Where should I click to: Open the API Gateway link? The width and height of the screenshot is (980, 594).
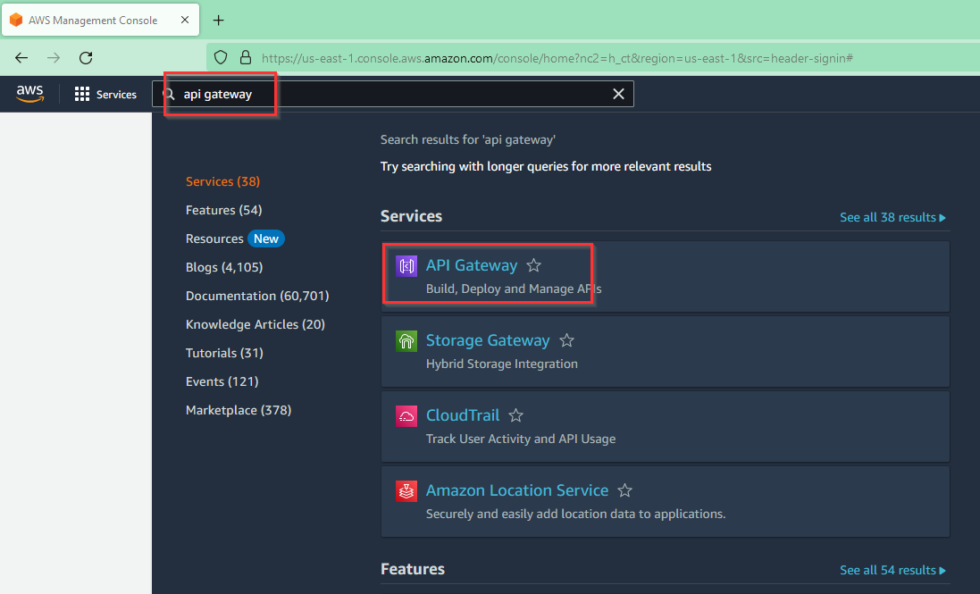(x=471, y=266)
